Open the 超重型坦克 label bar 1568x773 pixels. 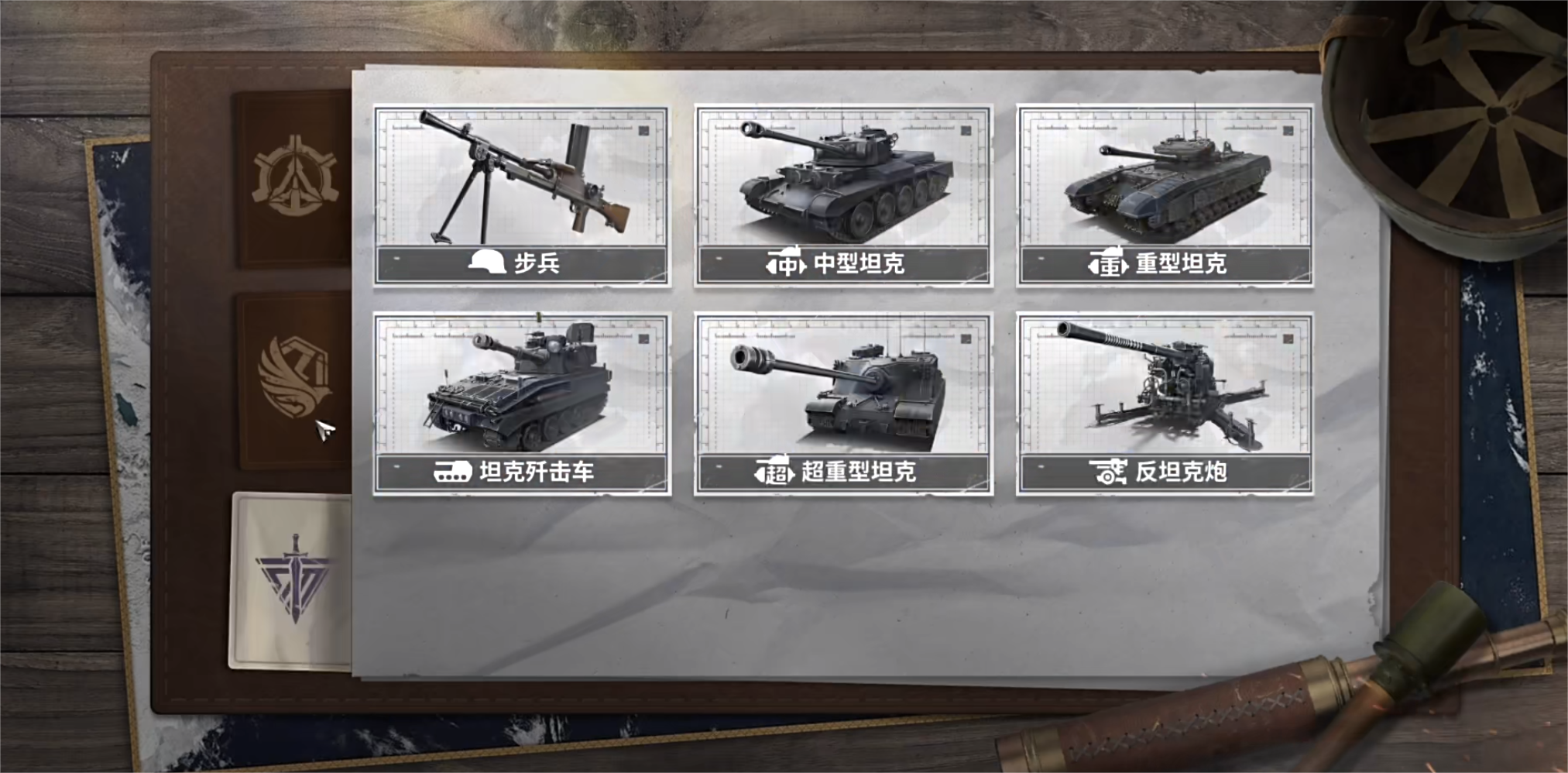(843, 472)
